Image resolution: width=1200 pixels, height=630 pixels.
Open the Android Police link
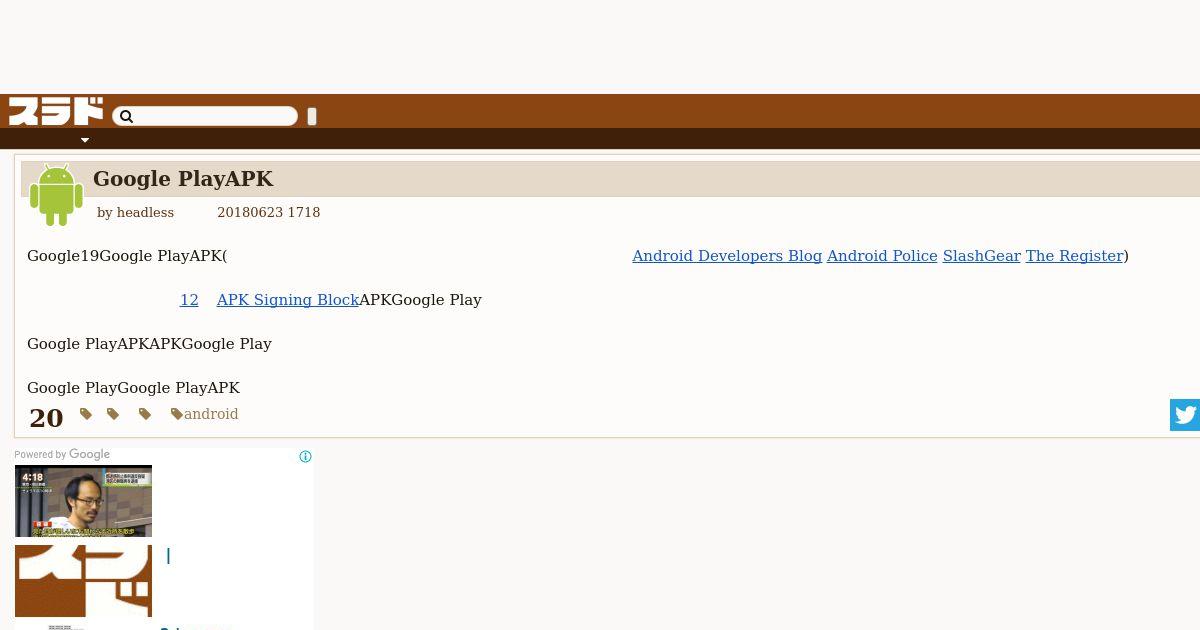[882, 256]
